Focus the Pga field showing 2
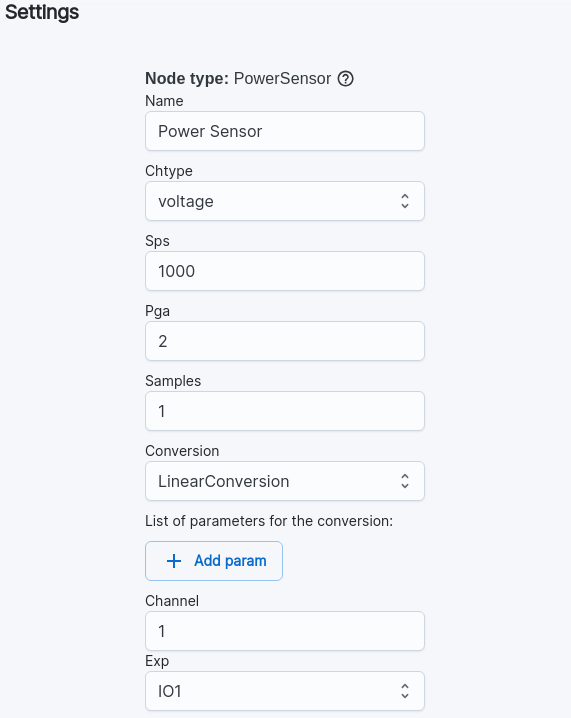The height and width of the screenshot is (718, 571). 285,341
